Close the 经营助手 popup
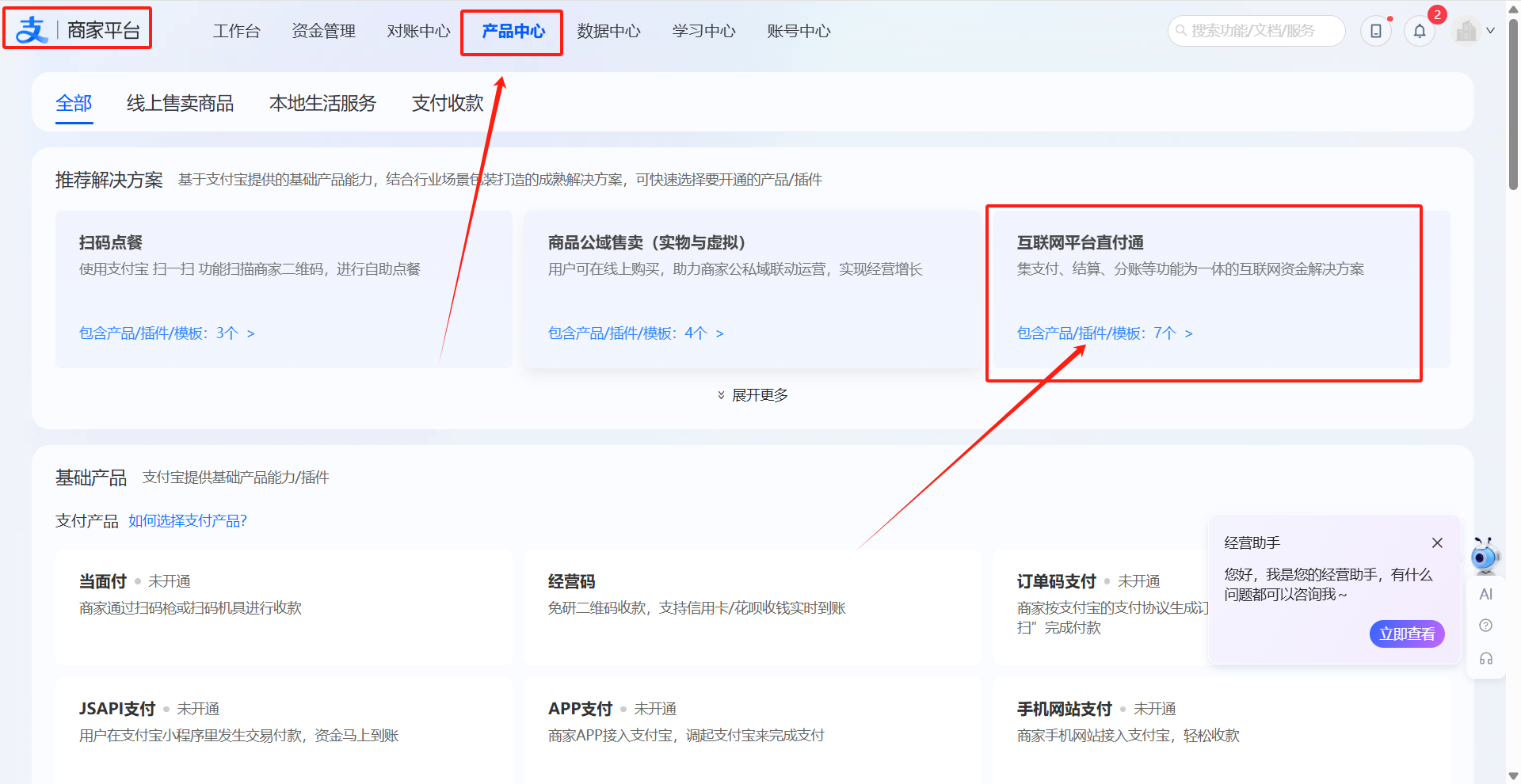 tap(1437, 542)
